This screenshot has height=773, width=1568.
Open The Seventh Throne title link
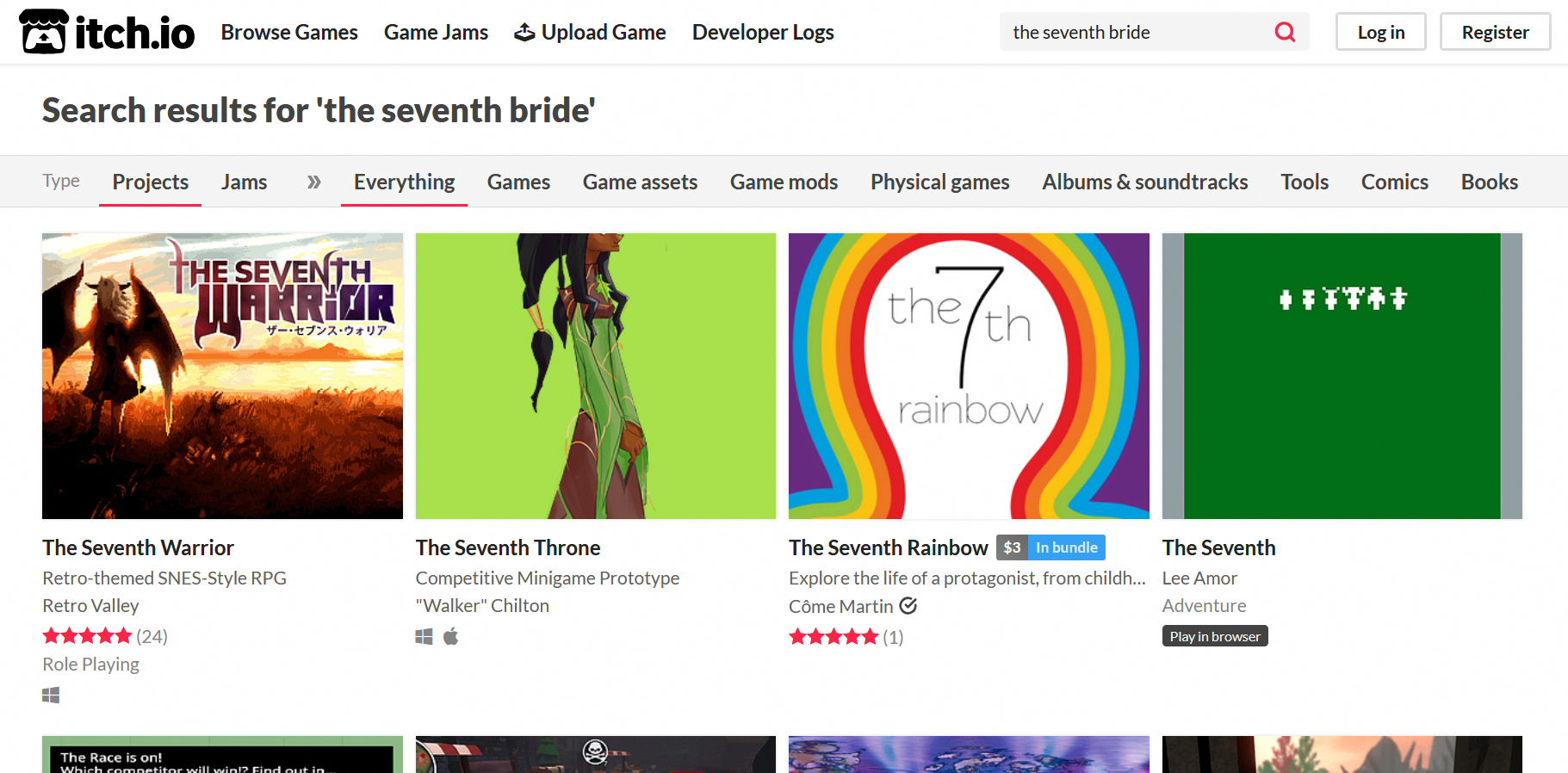coord(508,547)
